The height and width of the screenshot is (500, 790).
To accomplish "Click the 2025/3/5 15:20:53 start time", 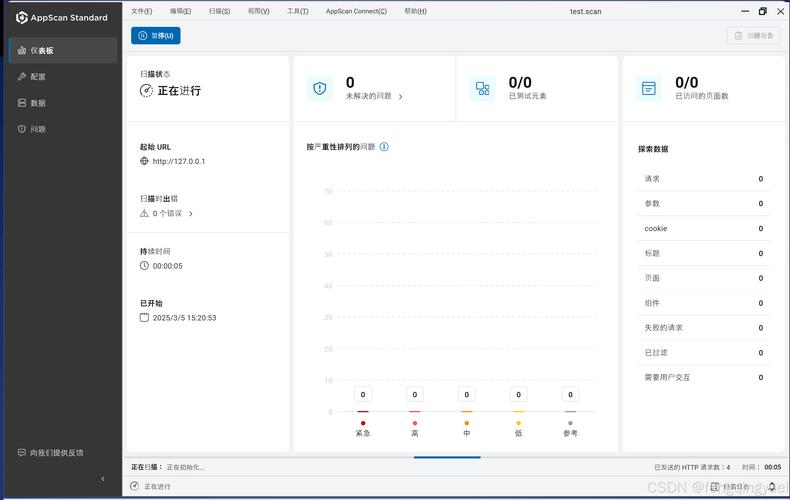I will tap(184, 318).
